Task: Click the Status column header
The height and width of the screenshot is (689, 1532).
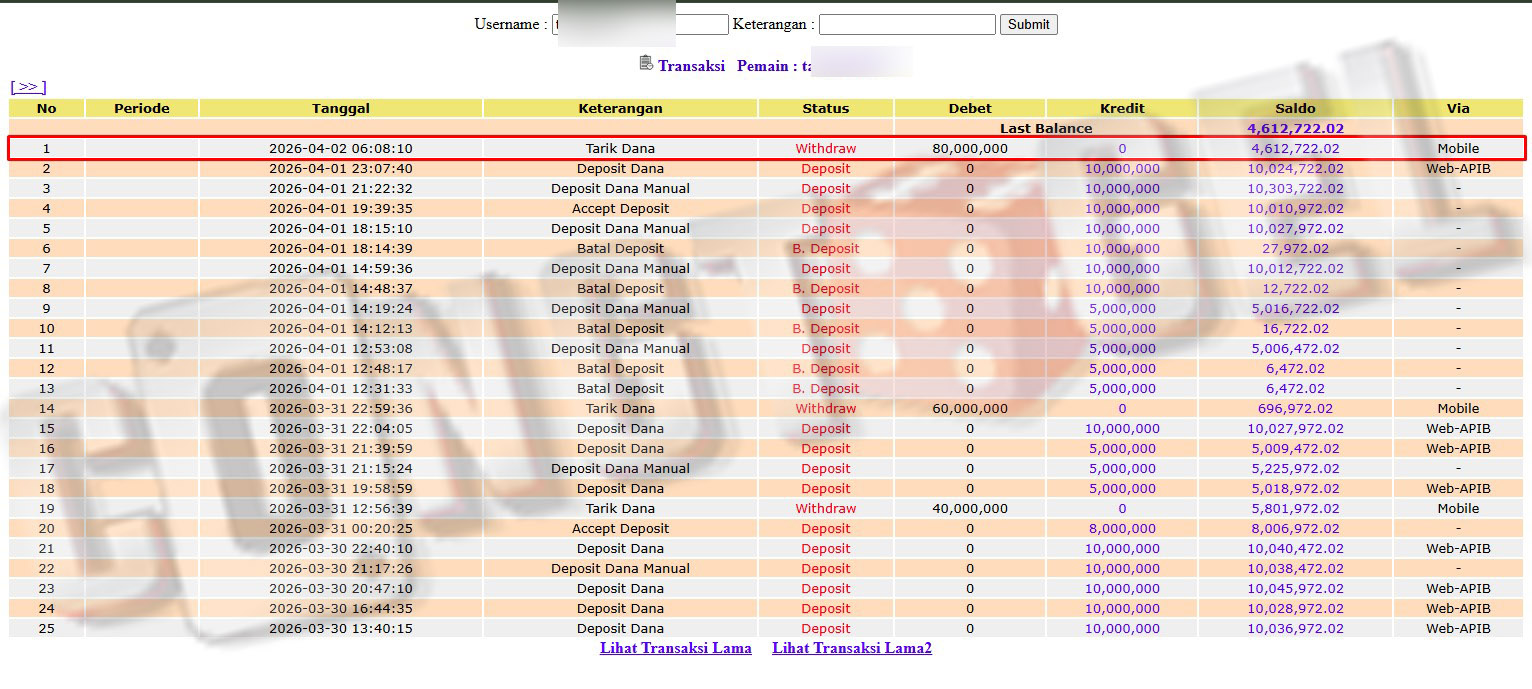Action: point(826,108)
